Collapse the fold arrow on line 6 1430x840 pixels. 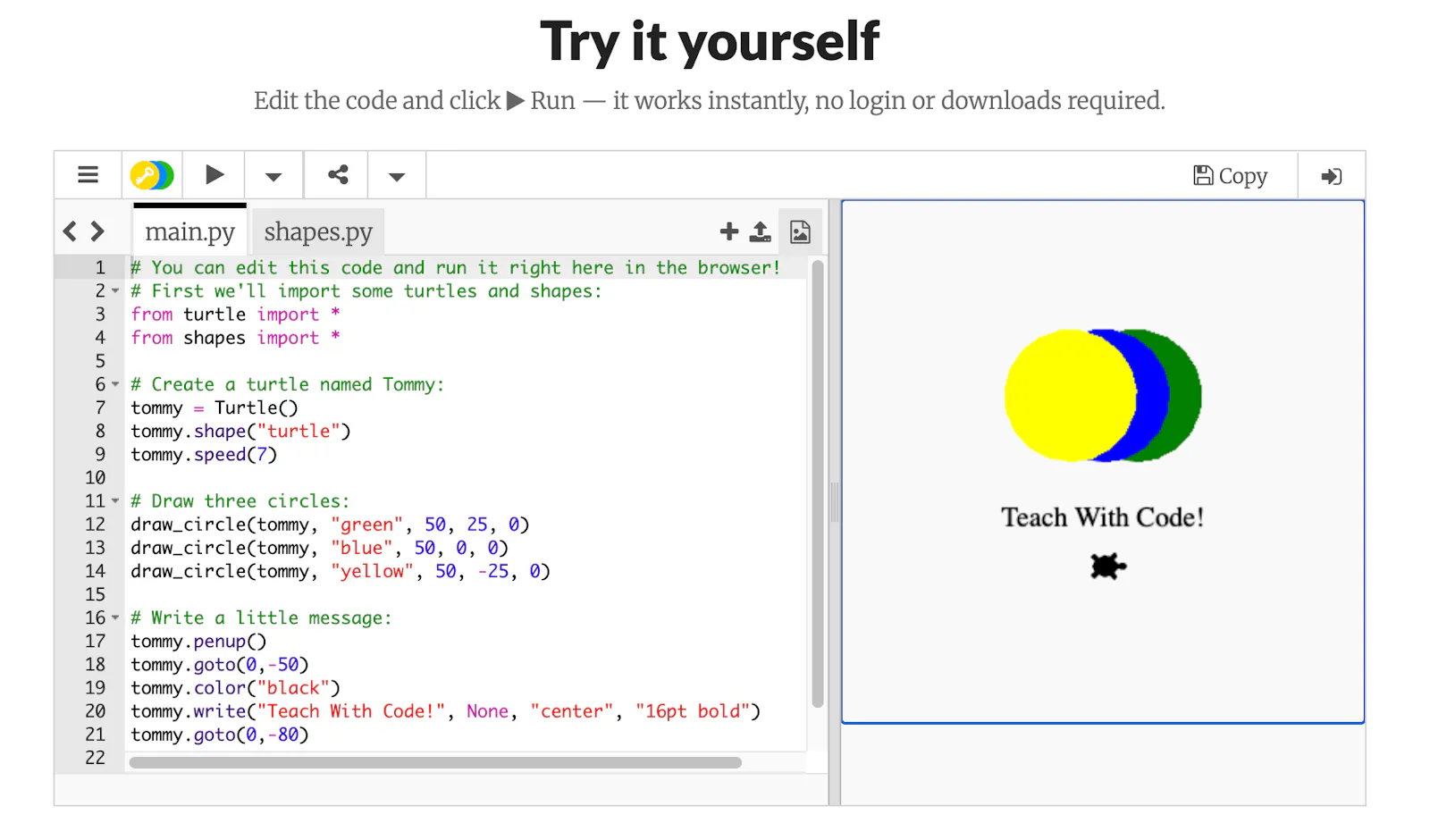pyautogui.click(x=115, y=384)
